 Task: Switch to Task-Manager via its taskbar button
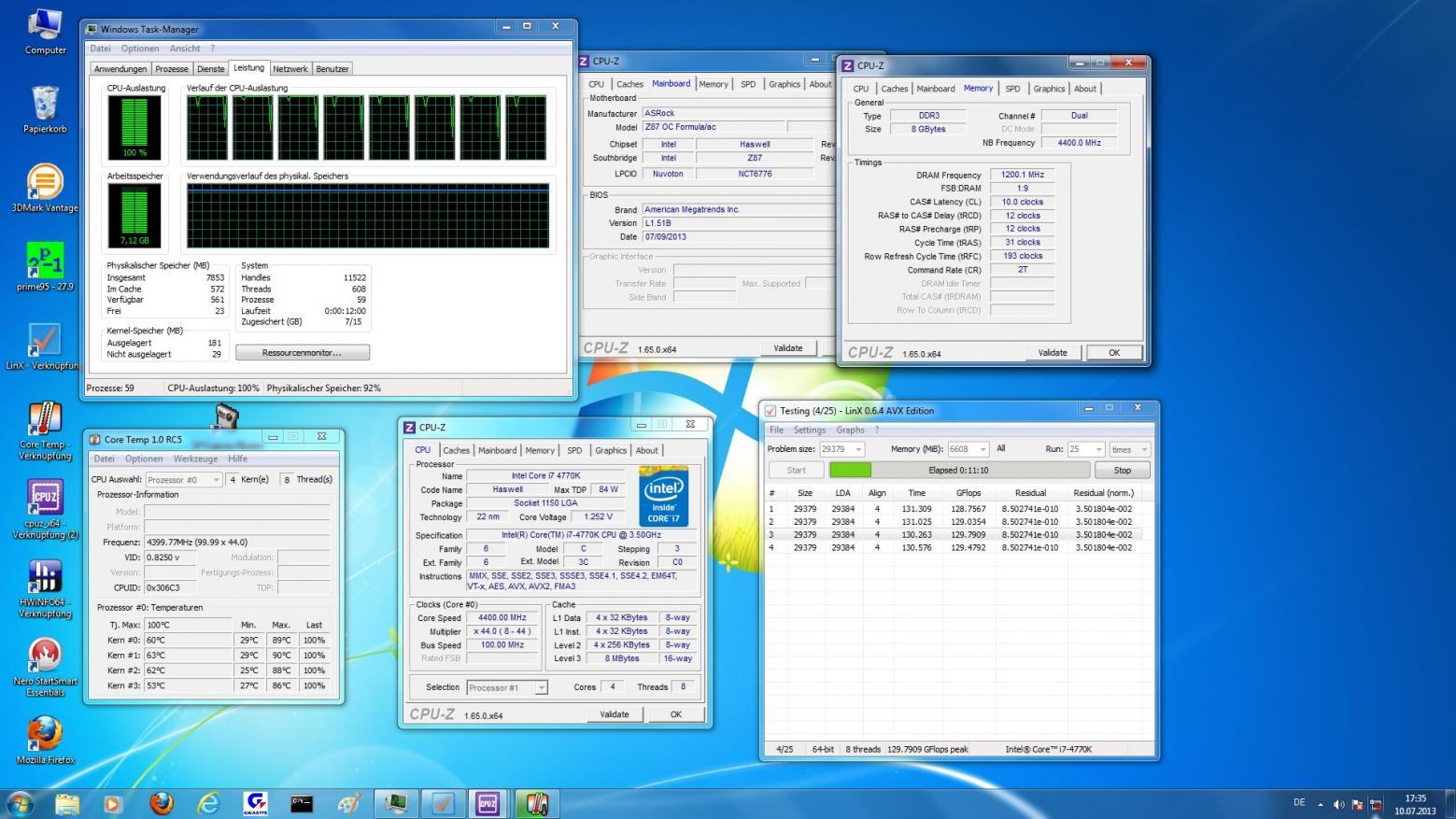click(396, 803)
